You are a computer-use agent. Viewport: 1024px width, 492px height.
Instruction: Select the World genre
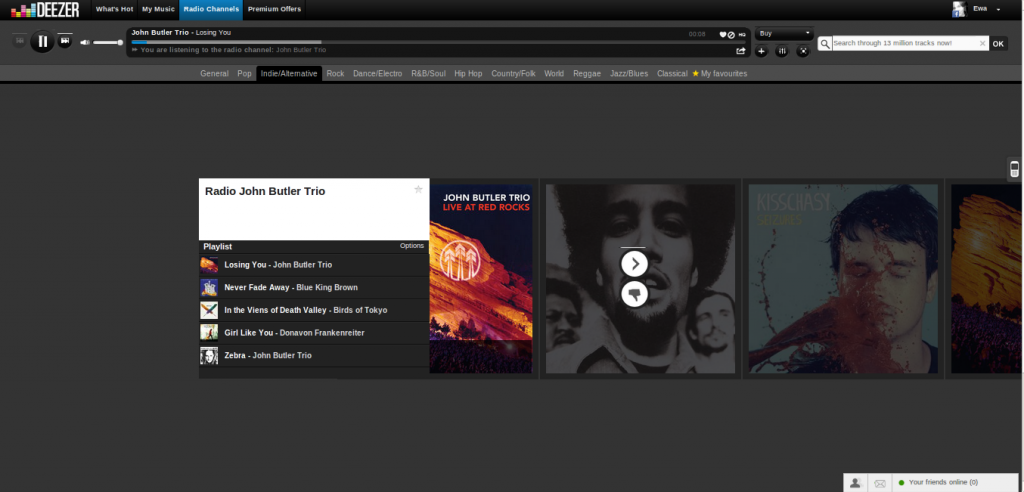[x=554, y=74]
